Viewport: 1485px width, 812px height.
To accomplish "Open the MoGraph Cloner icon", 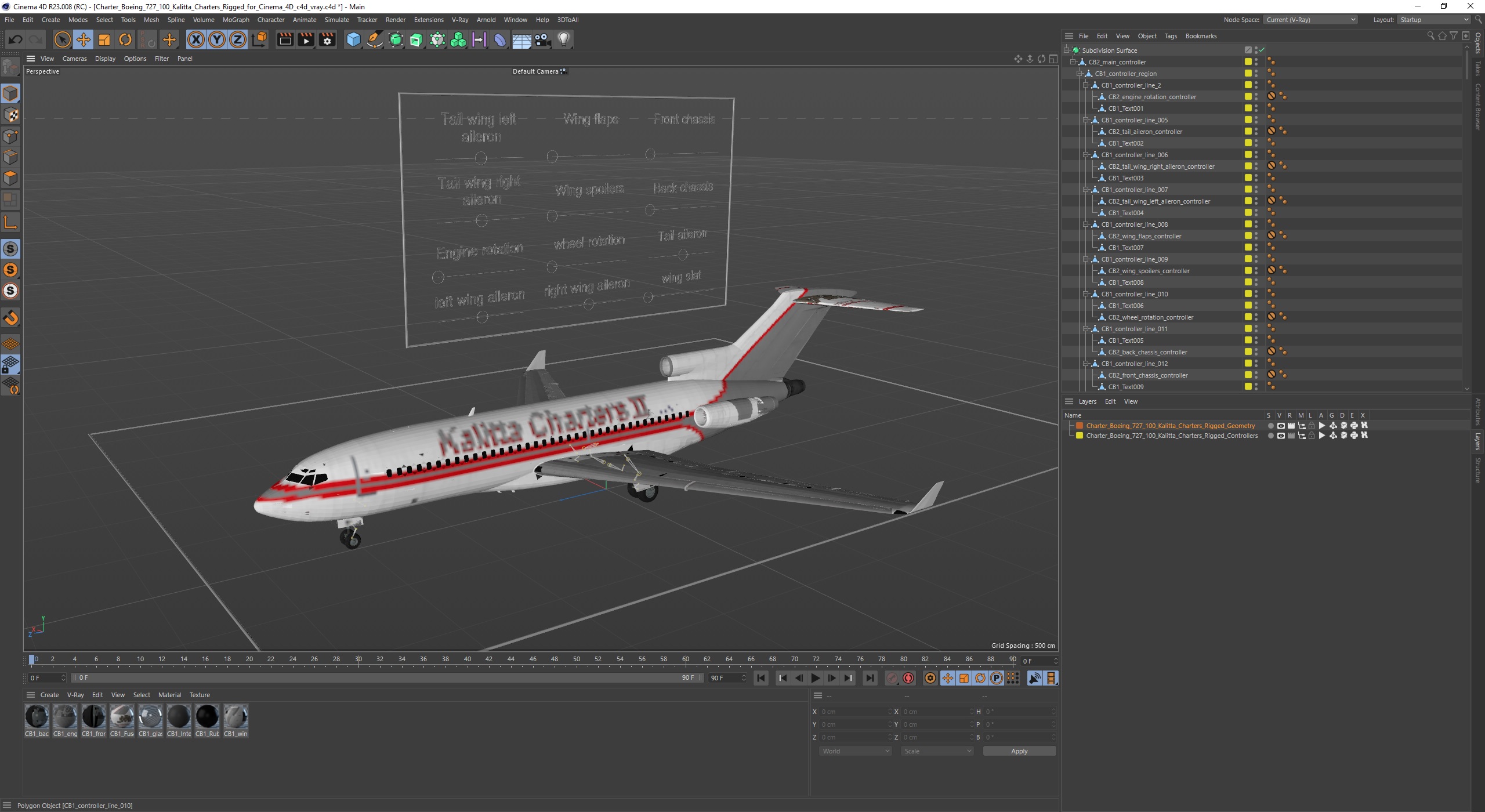I will coord(458,39).
